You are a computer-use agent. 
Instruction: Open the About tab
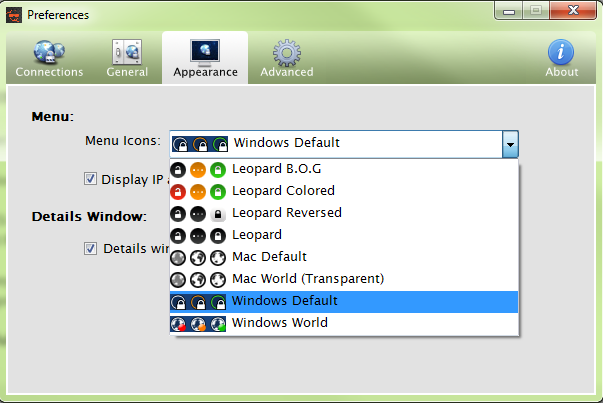click(561, 58)
